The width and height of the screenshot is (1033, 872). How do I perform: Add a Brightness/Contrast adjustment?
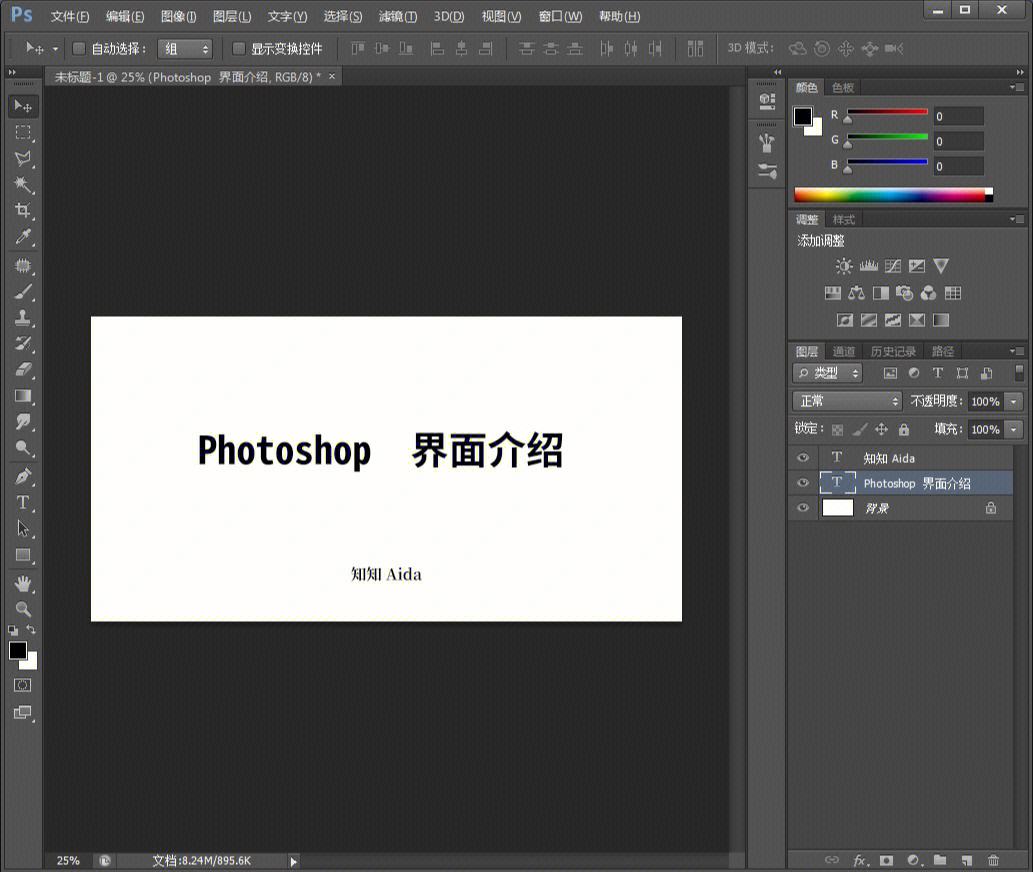844,266
